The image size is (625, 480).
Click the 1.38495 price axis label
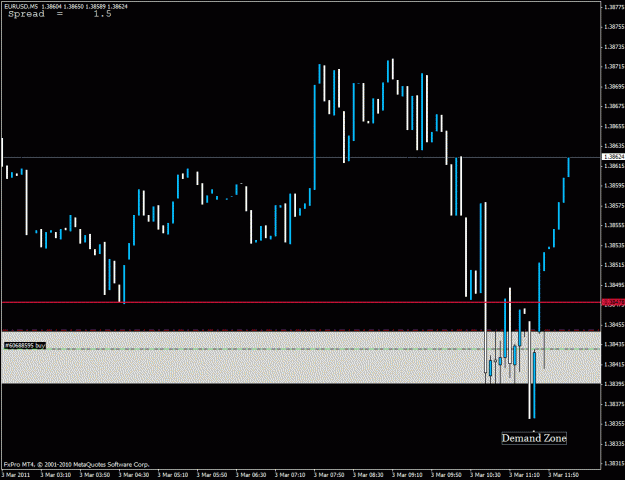coord(614,285)
